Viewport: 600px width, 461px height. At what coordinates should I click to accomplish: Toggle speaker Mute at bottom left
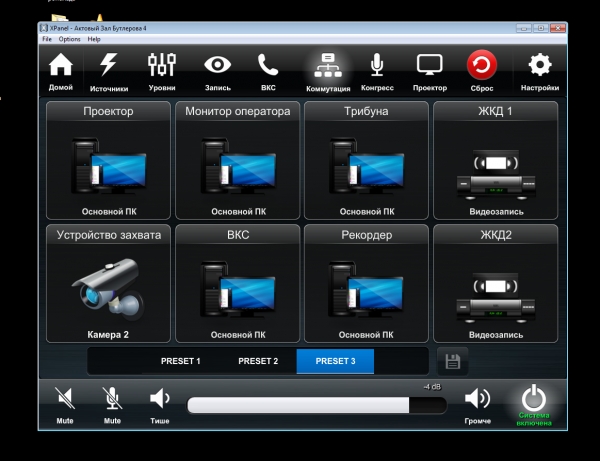(x=65, y=403)
